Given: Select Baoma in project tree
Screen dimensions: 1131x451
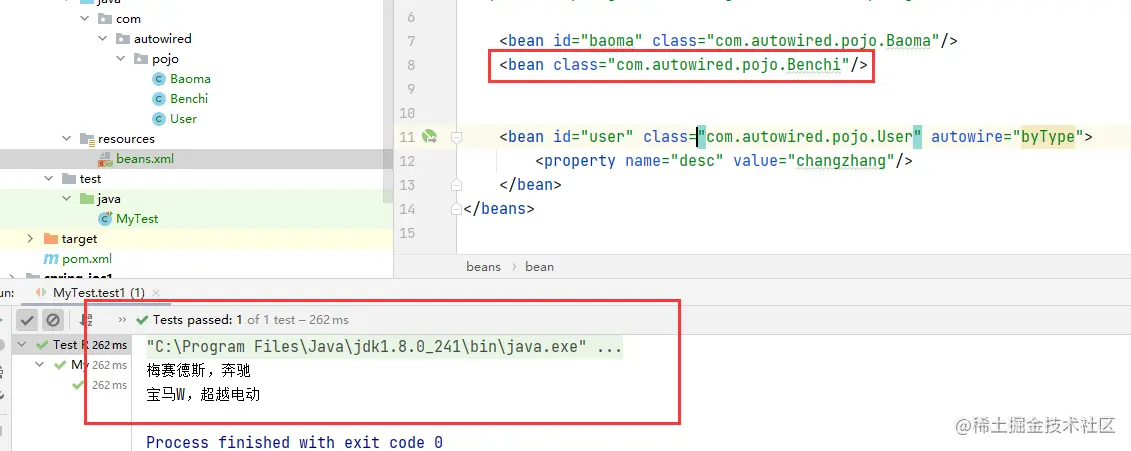Looking at the screenshot, I should tap(190, 79).
